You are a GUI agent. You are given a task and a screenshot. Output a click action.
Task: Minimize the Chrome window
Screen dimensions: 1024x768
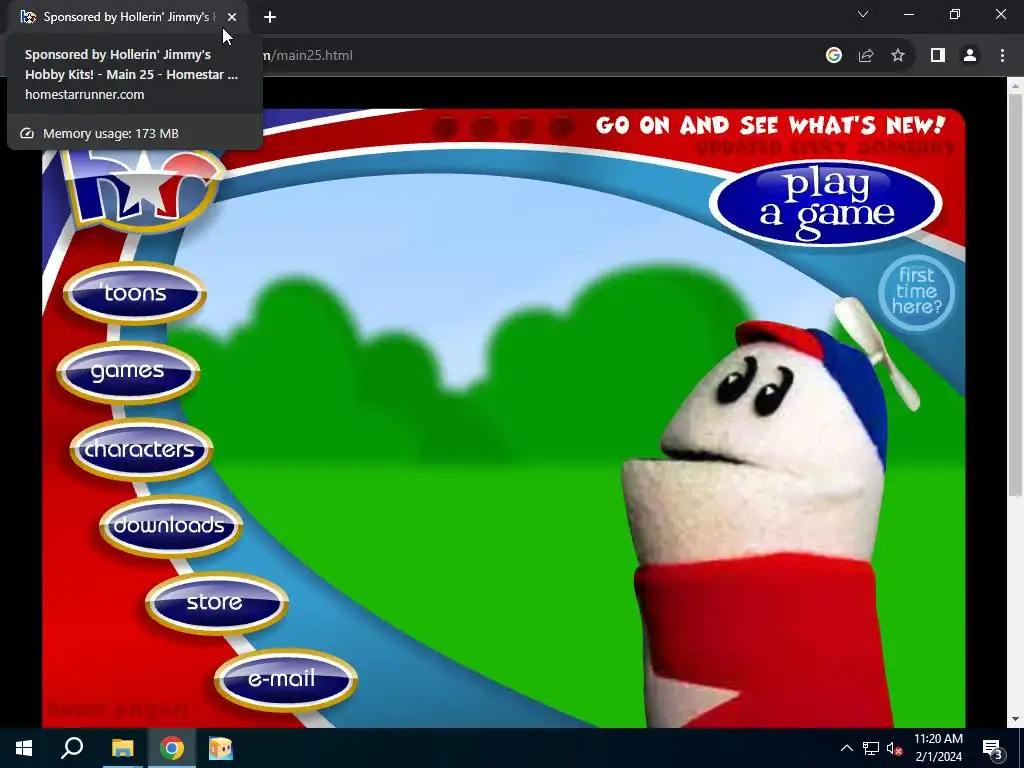coord(908,14)
